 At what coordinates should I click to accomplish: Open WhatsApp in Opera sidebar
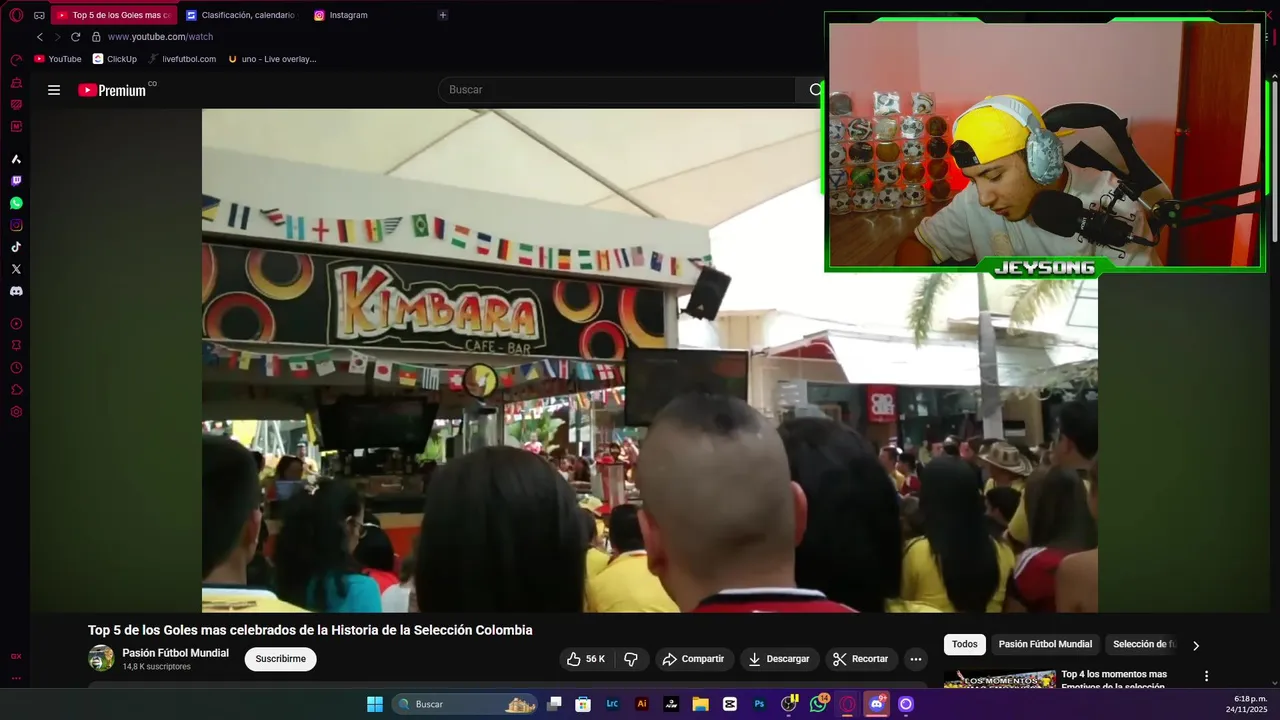click(x=16, y=203)
